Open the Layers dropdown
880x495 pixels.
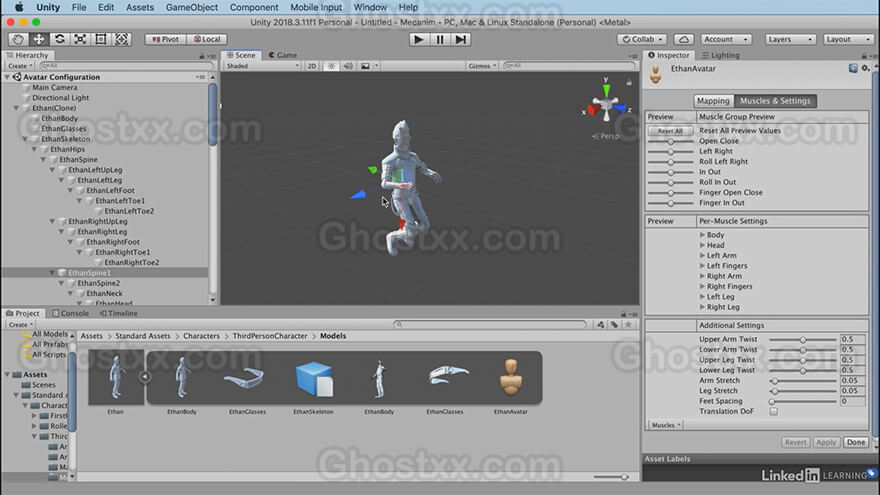coord(790,39)
